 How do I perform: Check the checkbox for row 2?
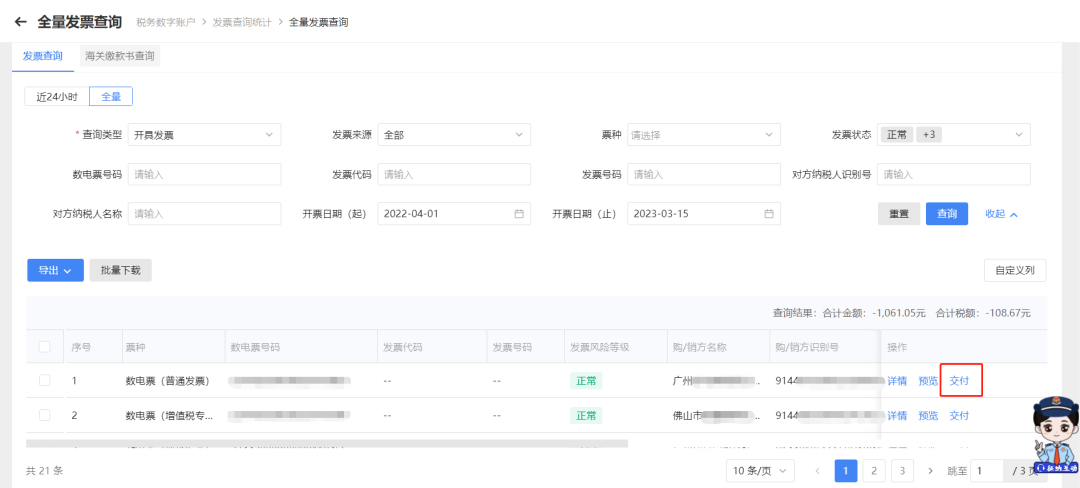click(x=45, y=415)
